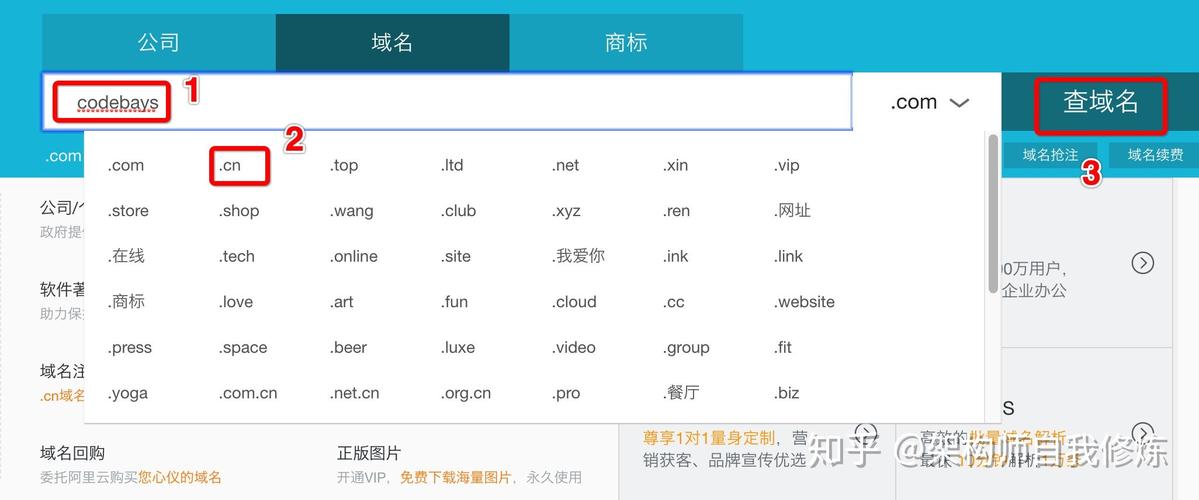Viewport: 1199px width, 500px height.
Task: Open the 尊享1对1量身定制 link
Action: (708, 438)
